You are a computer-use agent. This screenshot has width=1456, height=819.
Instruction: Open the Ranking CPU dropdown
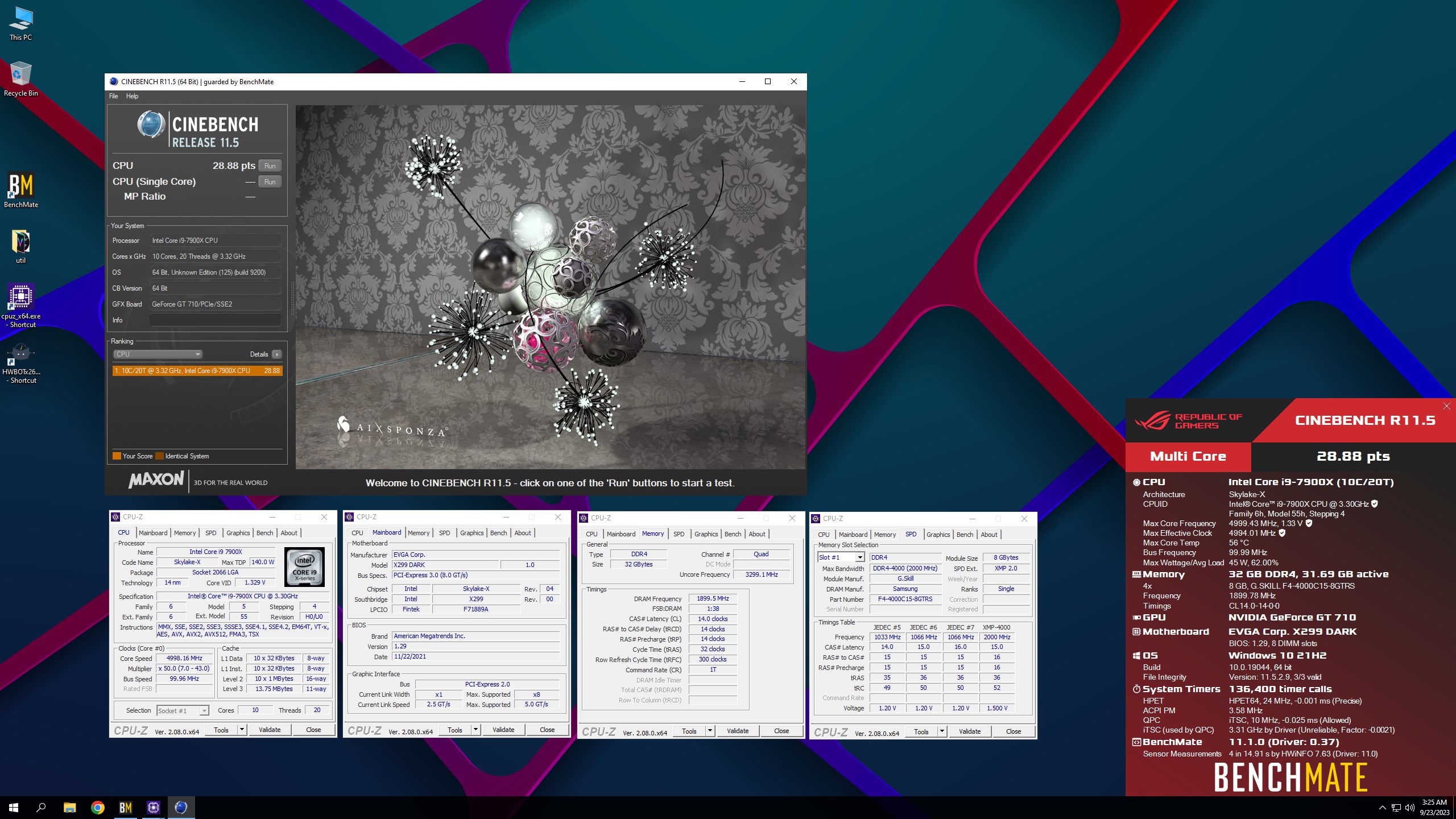158,354
